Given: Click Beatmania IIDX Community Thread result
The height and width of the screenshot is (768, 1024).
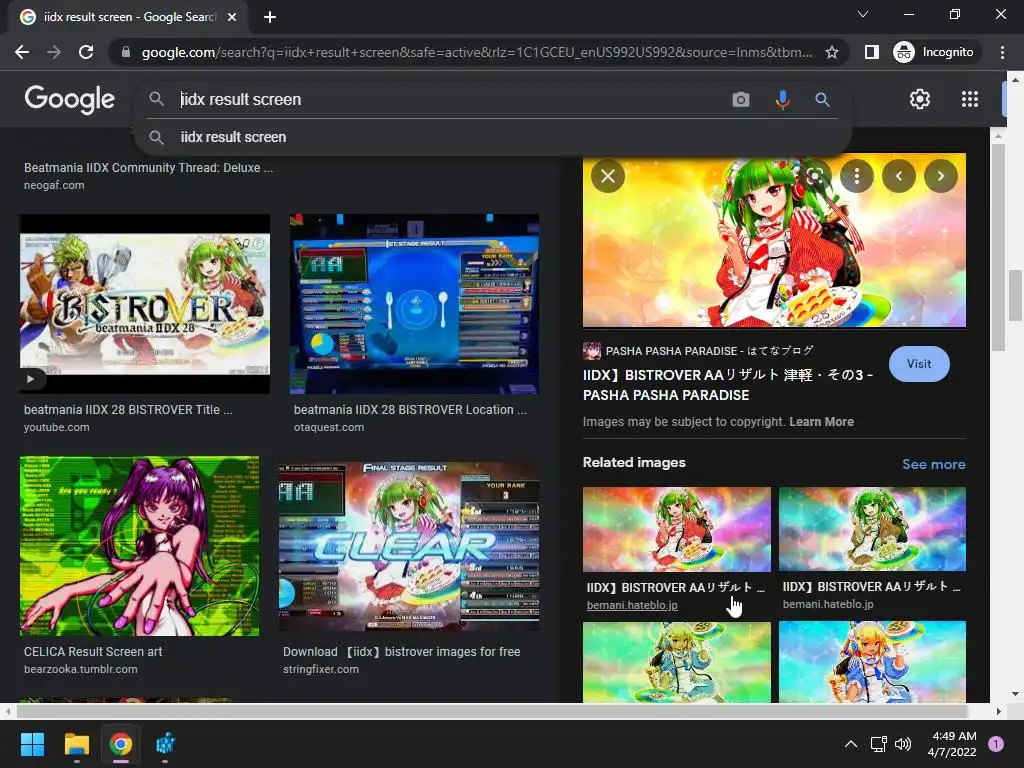Looking at the screenshot, I should pyautogui.click(x=148, y=168).
